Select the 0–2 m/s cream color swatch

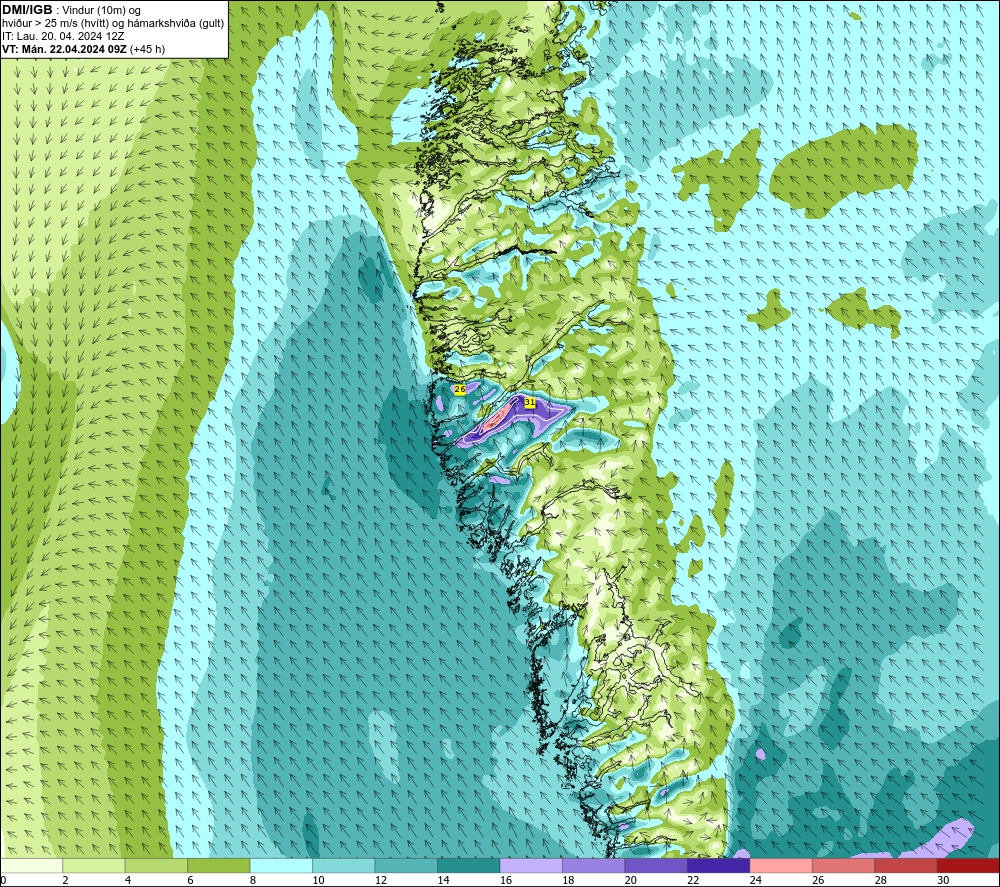coord(31,865)
